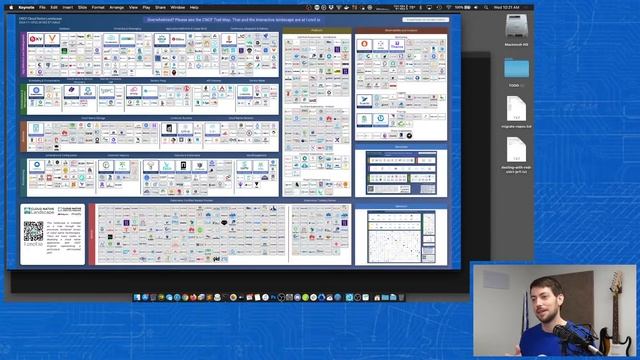
Task: Select the migrate-maps.txt file icon
Action: (x=516, y=109)
